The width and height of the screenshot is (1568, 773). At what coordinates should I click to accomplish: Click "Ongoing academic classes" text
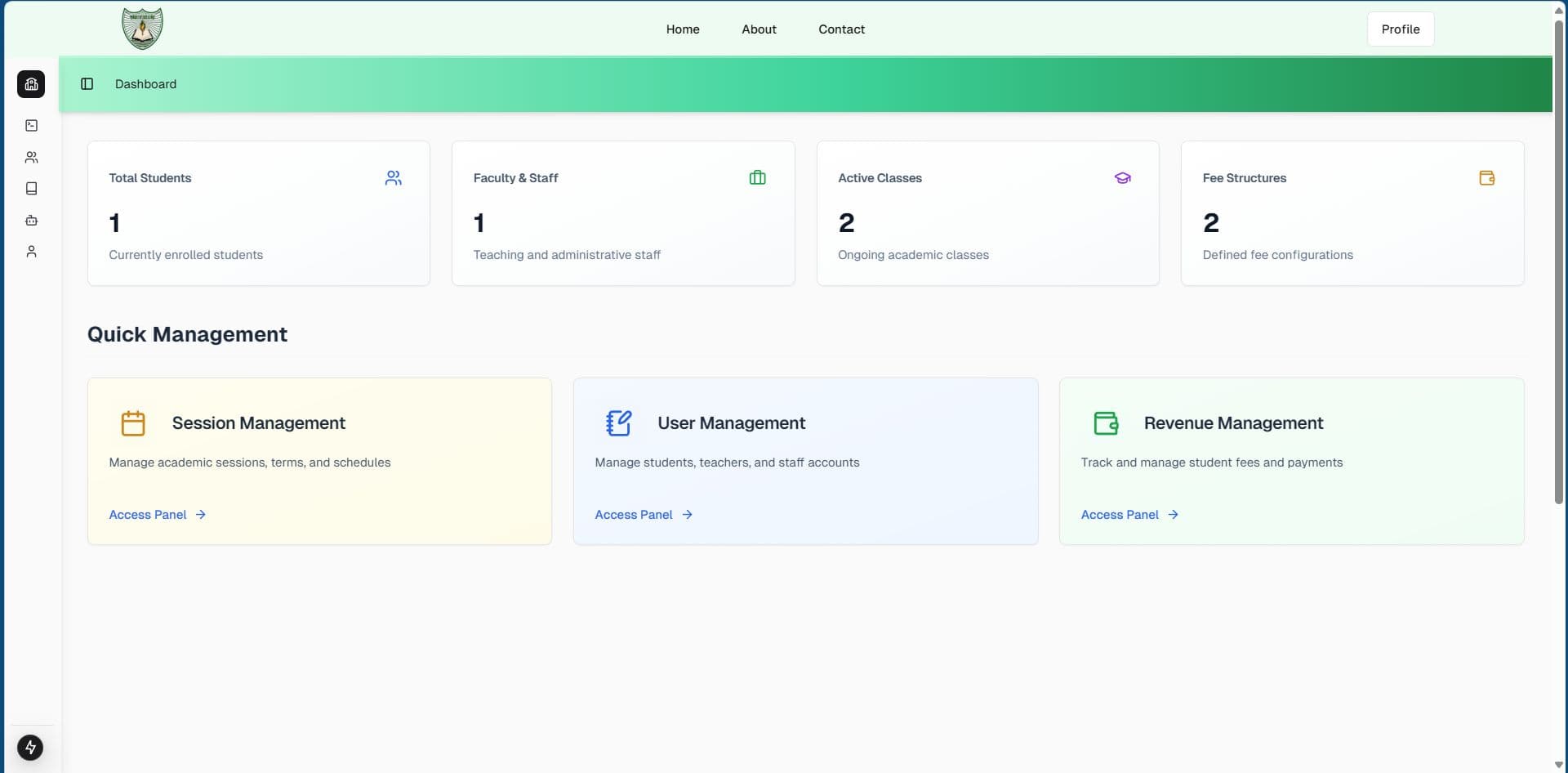point(913,255)
